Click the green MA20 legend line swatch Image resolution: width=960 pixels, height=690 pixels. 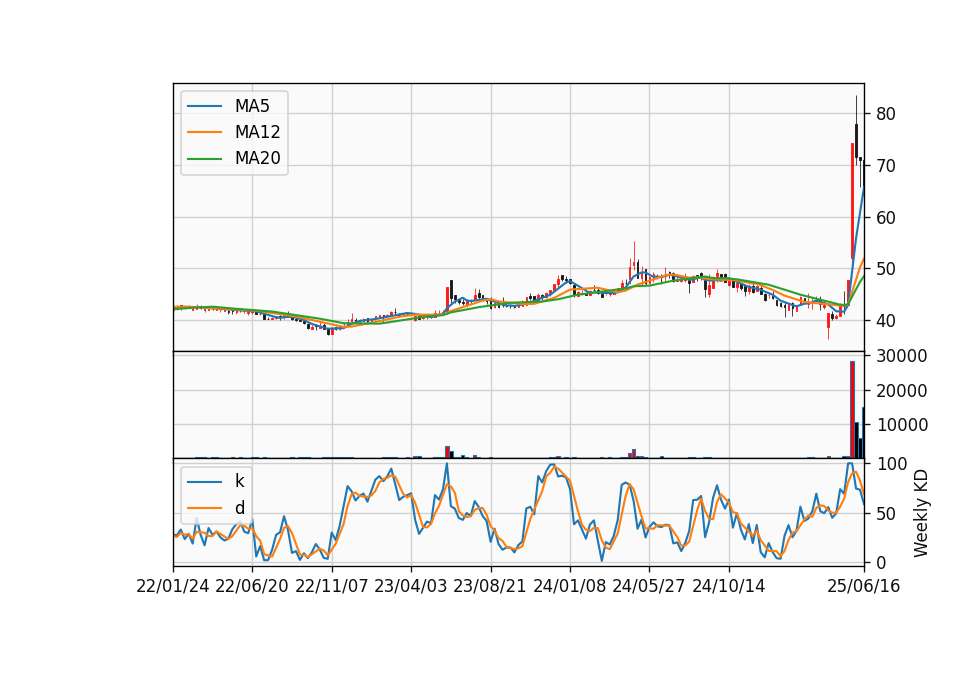204,159
